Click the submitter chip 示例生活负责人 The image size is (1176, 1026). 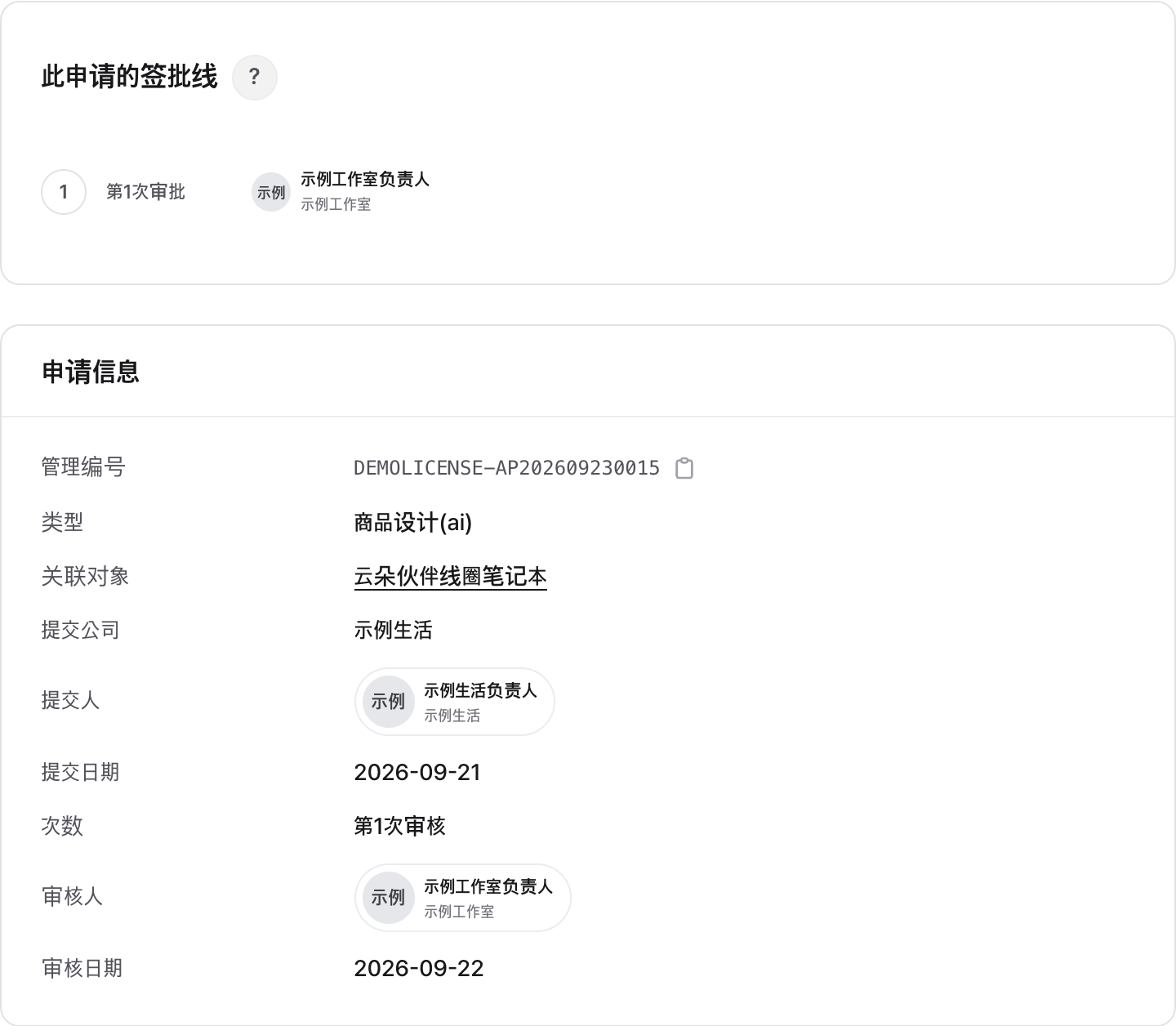pos(454,702)
